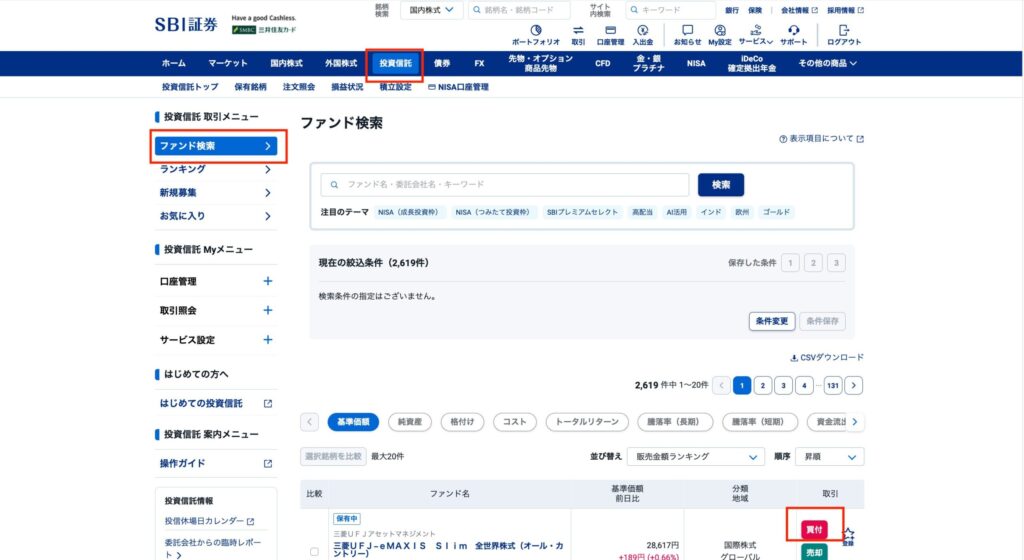Image resolution: width=1024 pixels, height=560 pixels.
Task: Select theme tag NISA（成長投資枠）
Action: pos(408,212)
